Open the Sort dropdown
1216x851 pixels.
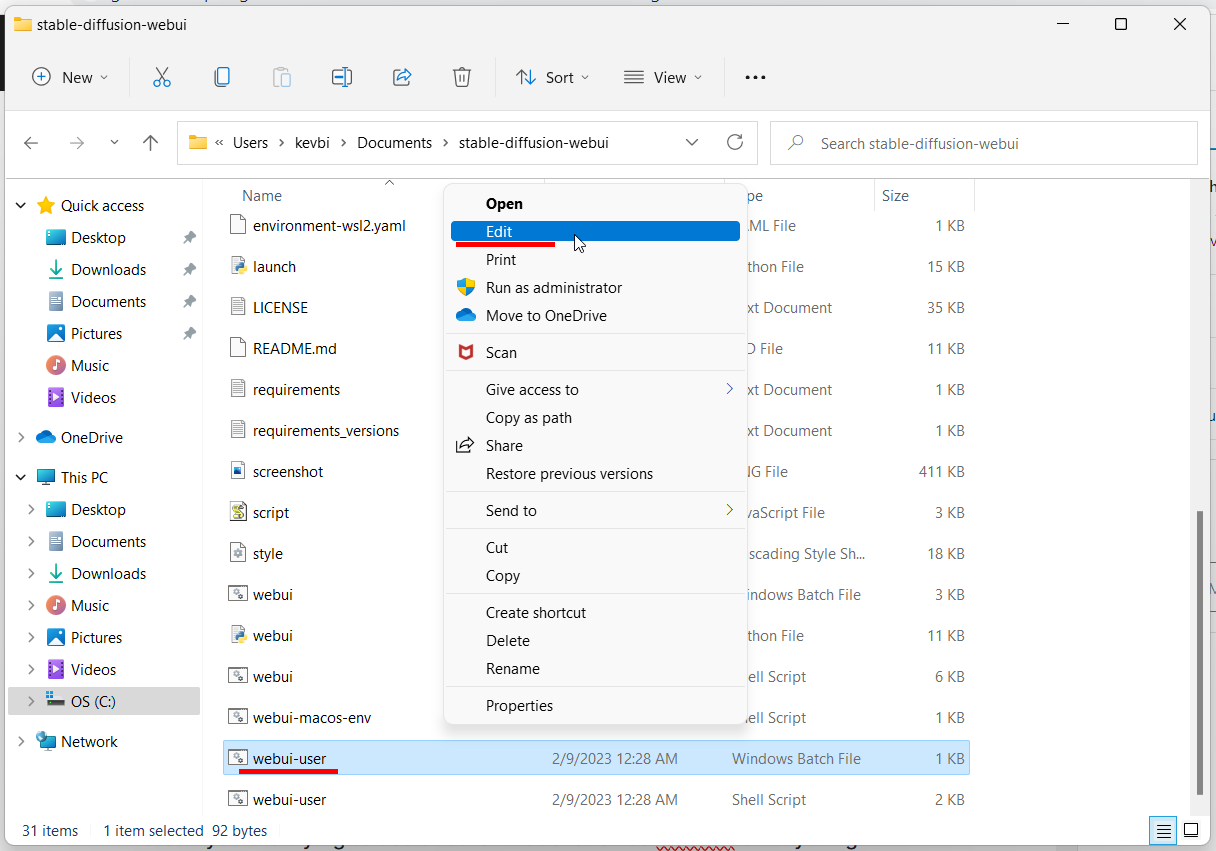click(x=551, y=77)
